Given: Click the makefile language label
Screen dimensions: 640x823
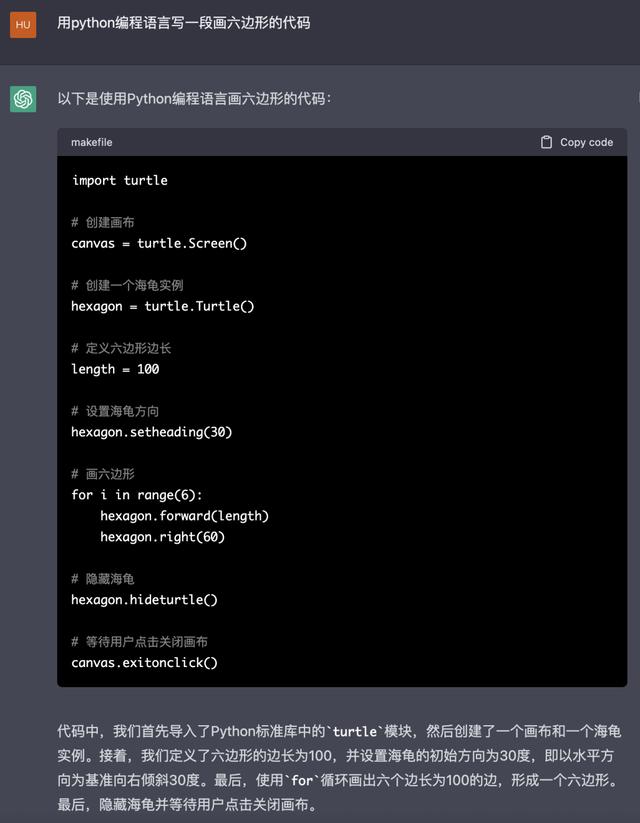Looking at the screenshot, I should click(x=92, y=142).
